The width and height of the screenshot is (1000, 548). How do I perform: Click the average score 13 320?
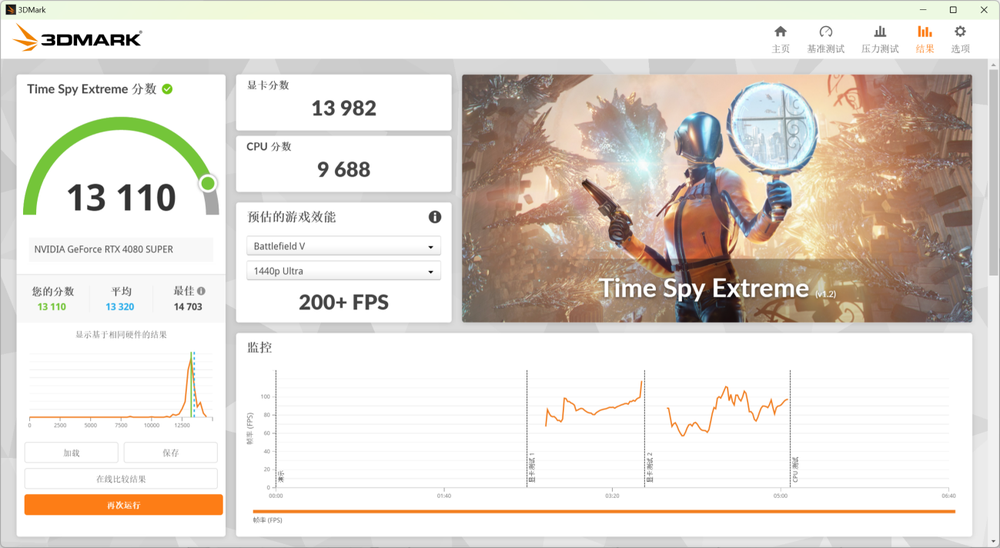pyautogui.click(x=120, y=307)
